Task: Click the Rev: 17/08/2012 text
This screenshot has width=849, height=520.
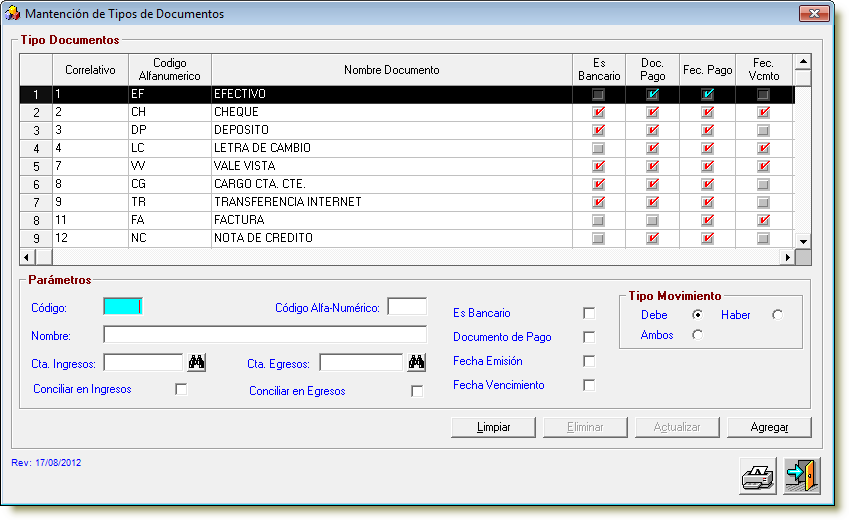Action: (46, 463)
